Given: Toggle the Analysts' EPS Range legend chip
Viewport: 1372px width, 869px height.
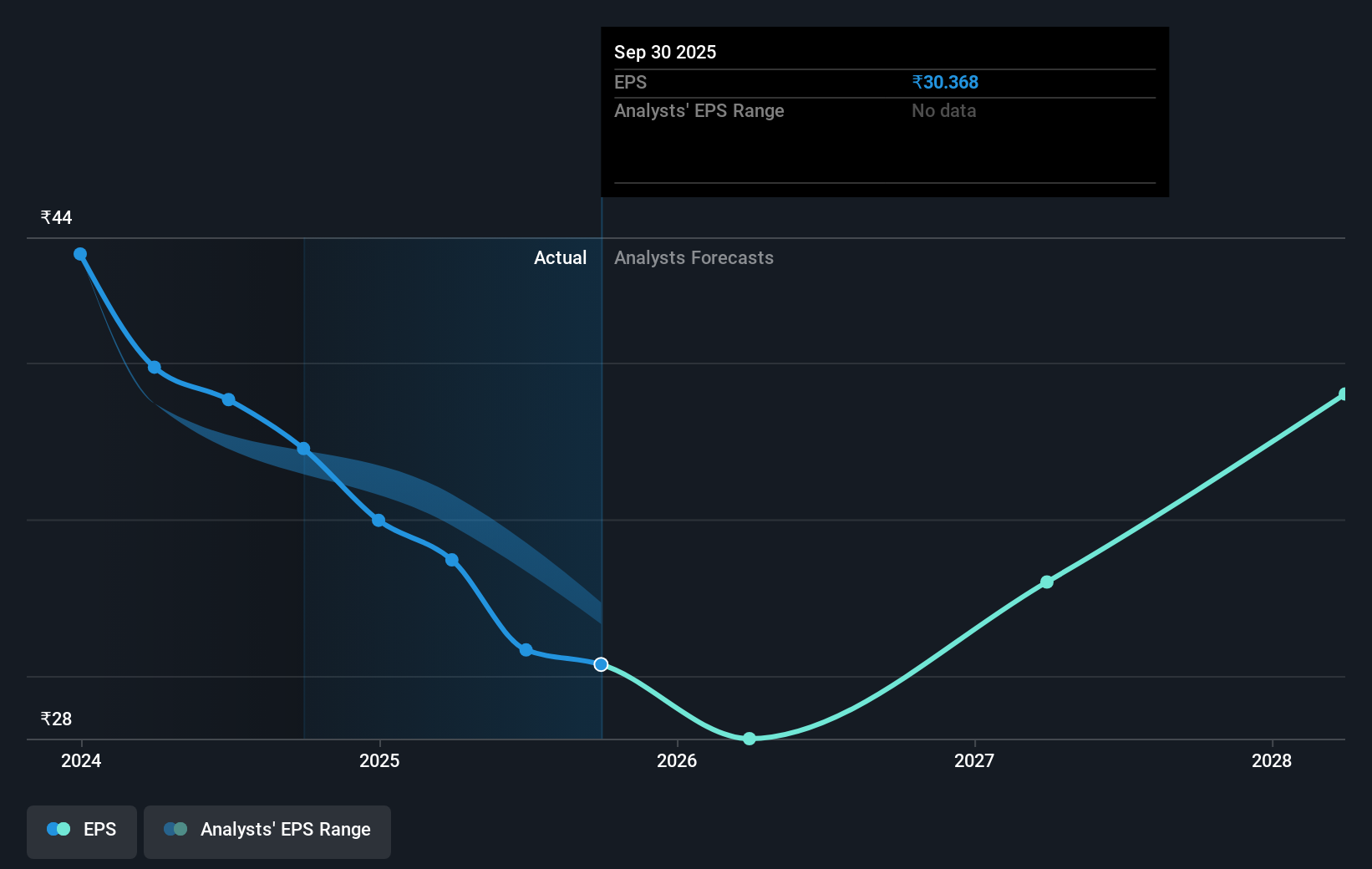Looking at the screenshot, I should click(x=267, y=831).
